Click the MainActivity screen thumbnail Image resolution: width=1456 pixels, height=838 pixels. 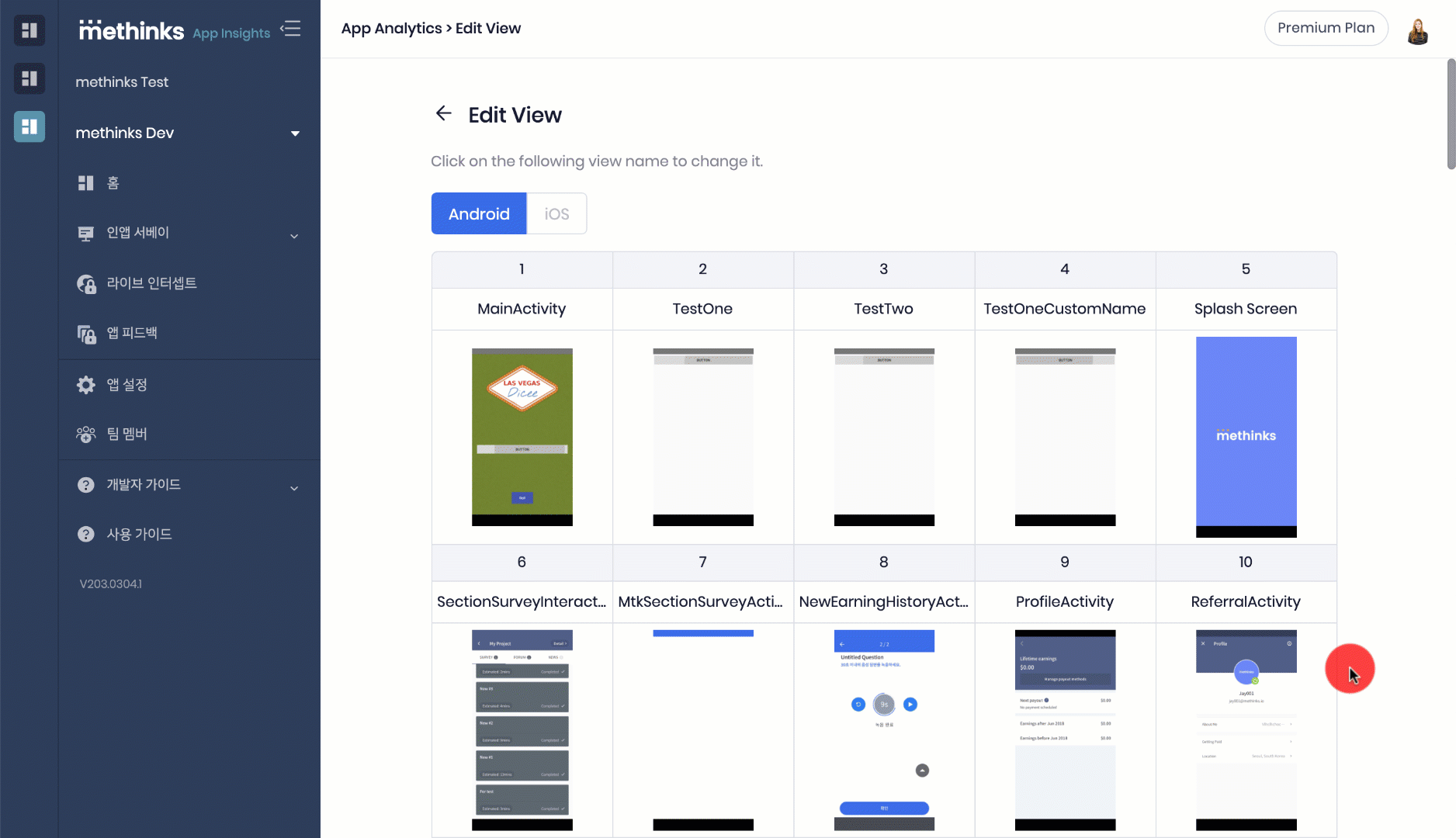pyautogui.click(x=522, y=437)
